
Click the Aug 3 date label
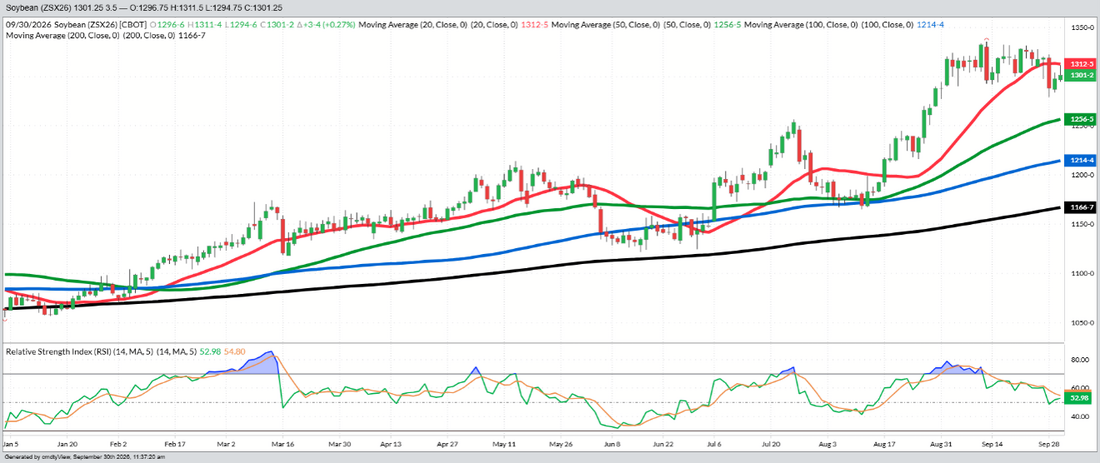(828, 444)
